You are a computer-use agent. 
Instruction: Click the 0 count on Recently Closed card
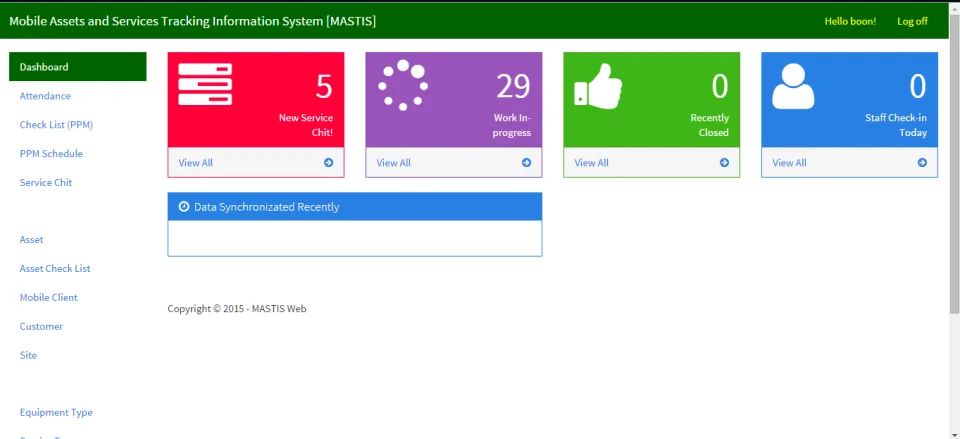(720, 86)
